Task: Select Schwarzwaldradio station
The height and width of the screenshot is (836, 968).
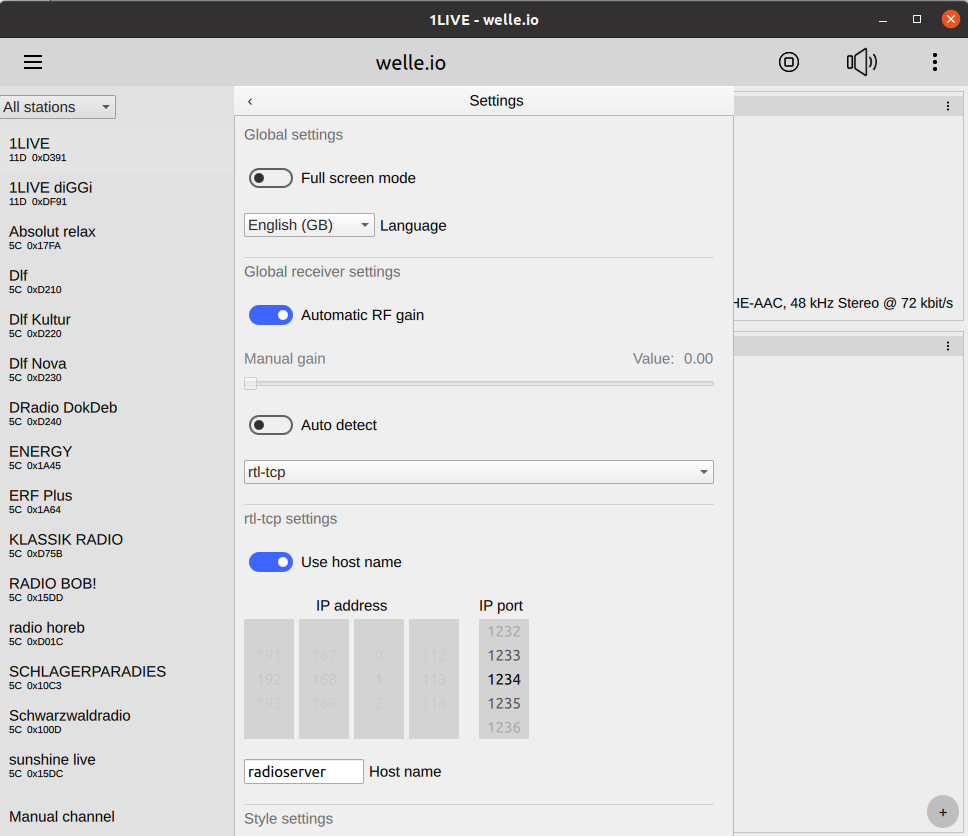Action: tap(117, 722)
